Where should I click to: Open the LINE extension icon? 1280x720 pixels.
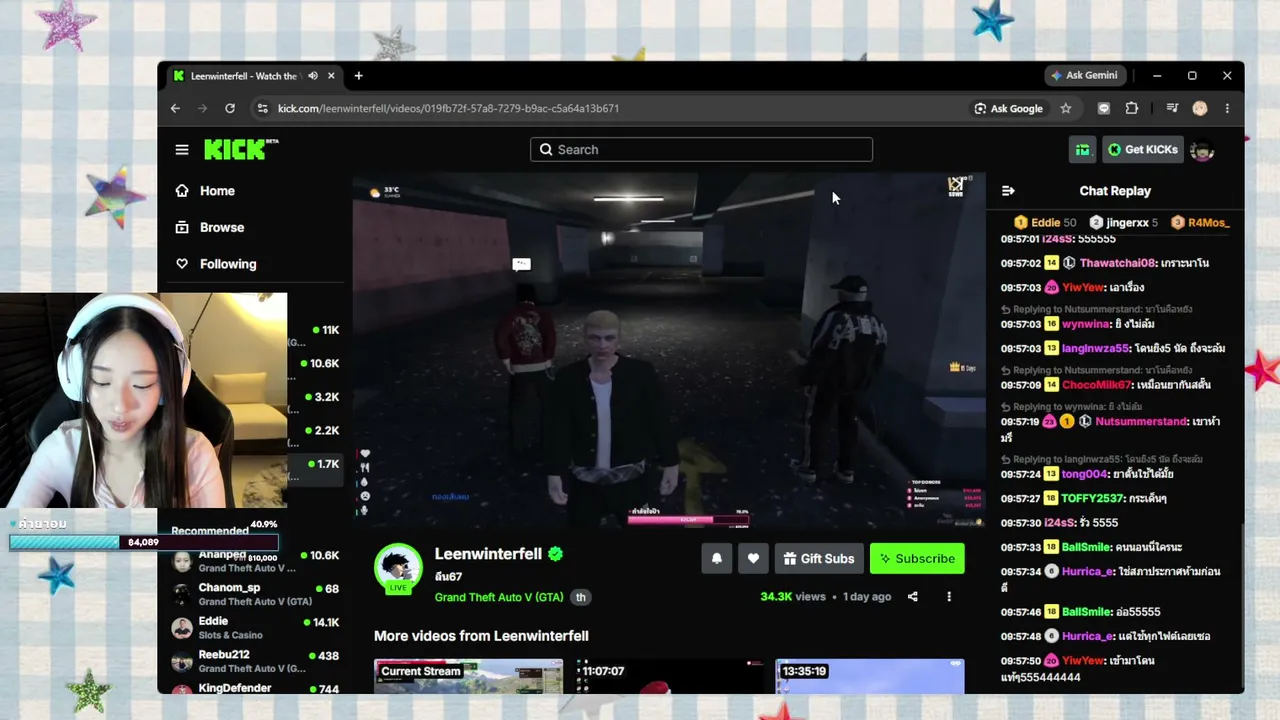coord(1104,108)
